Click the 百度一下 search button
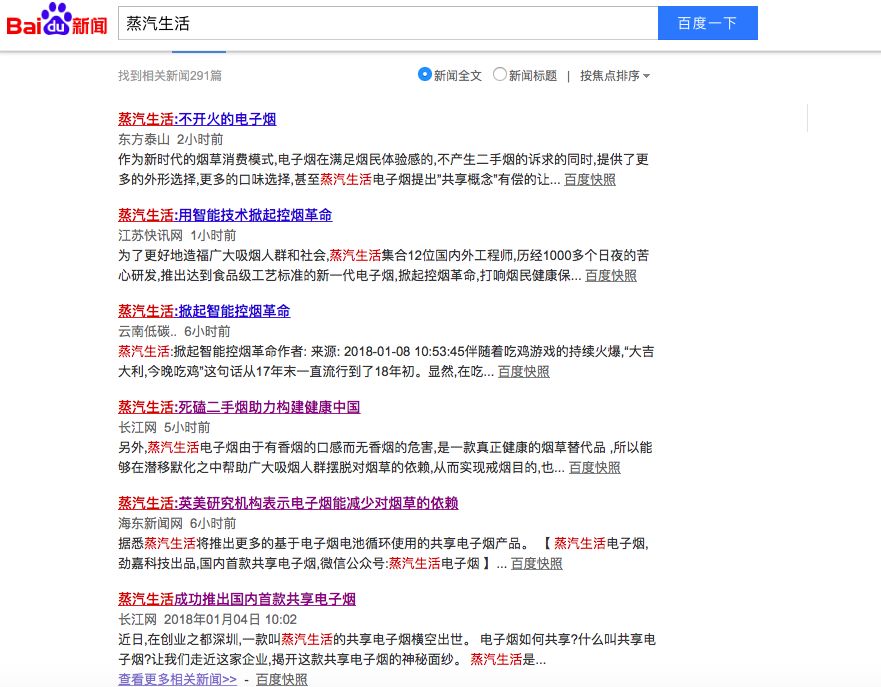Image resolution: width=881 pixels, height=687 pixels. click(707, 23)
